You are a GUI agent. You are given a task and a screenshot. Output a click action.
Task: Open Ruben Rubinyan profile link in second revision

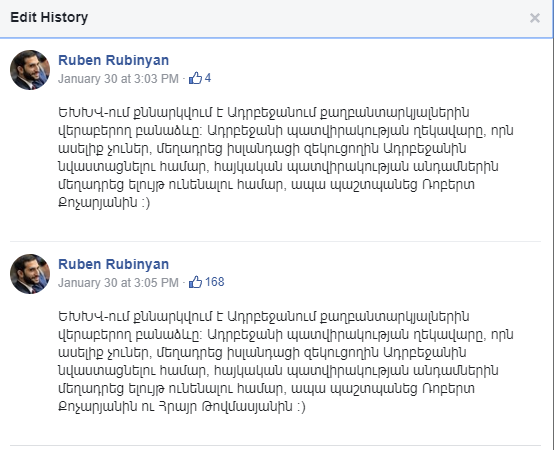113,264
